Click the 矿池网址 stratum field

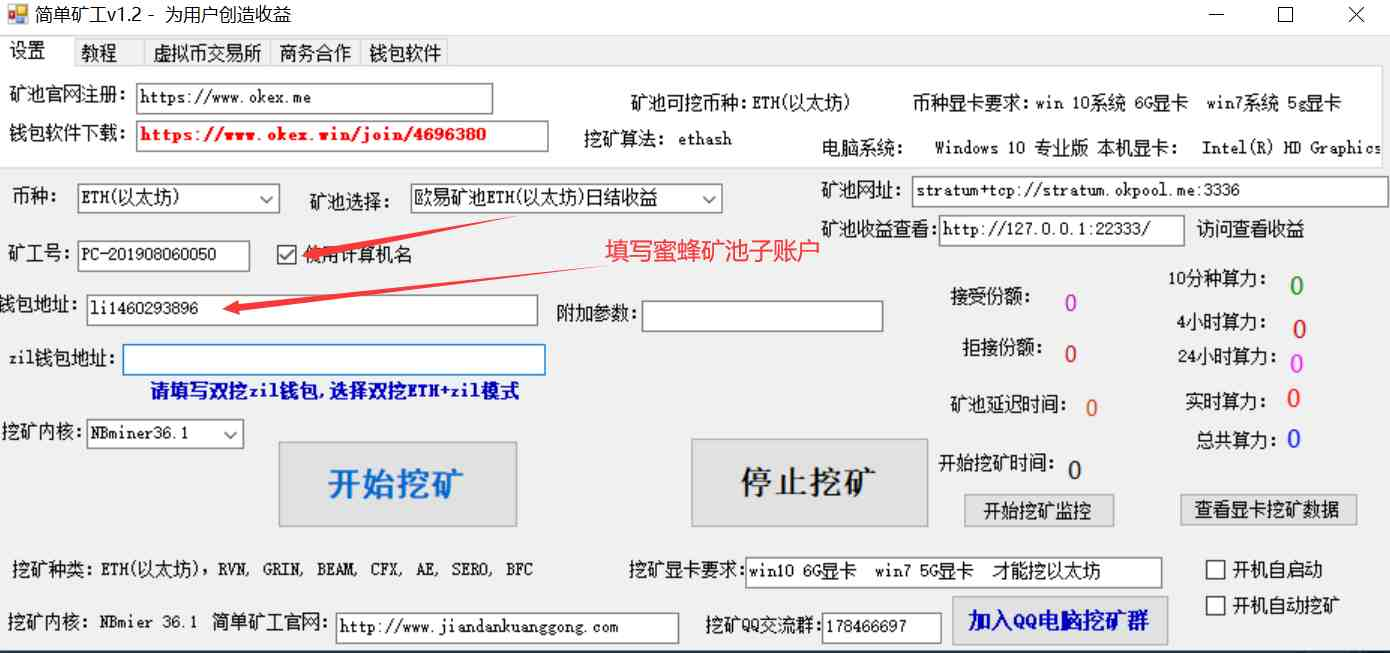1150,191
